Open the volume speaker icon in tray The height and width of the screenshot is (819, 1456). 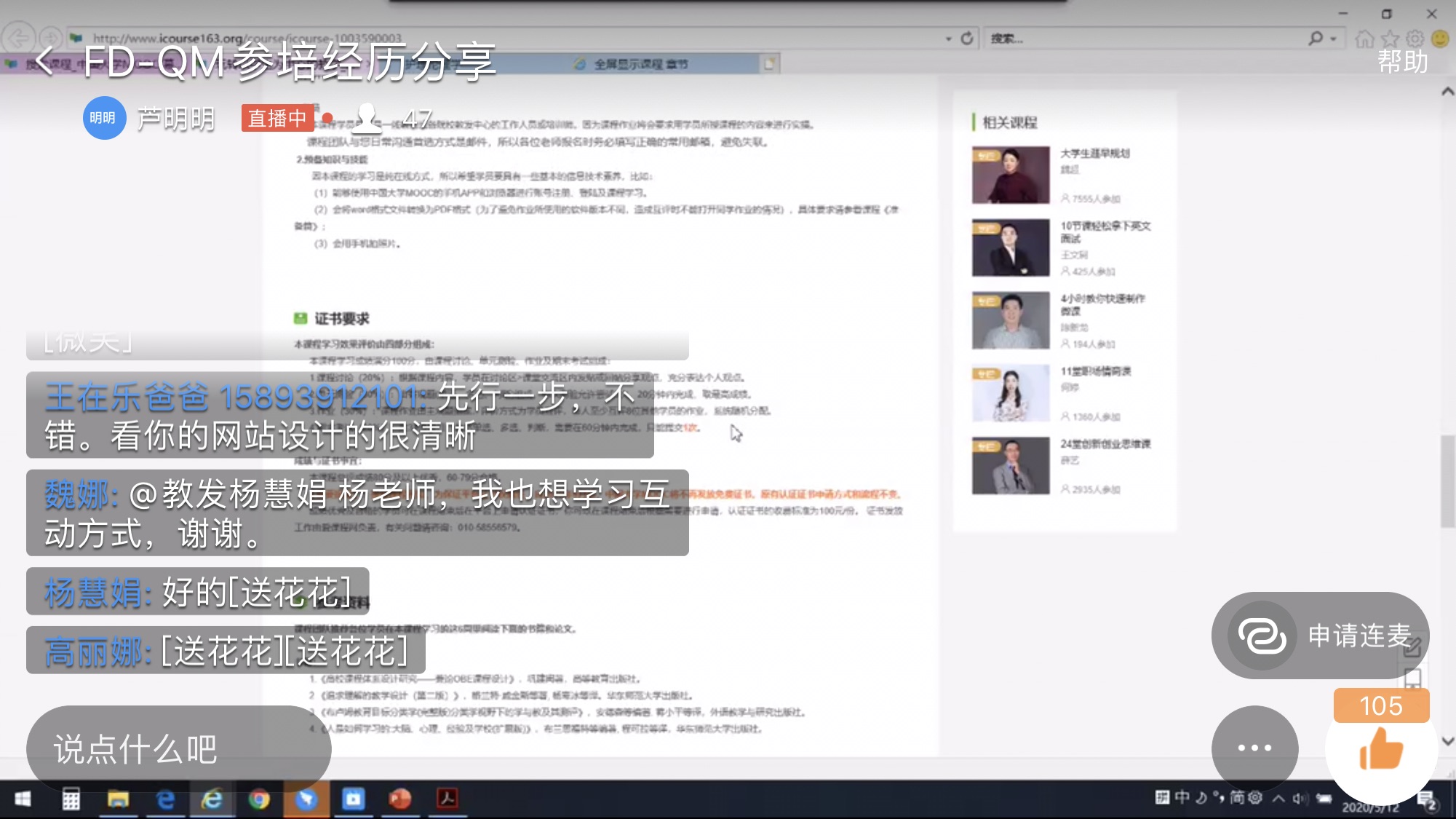tap(1300, 799)
